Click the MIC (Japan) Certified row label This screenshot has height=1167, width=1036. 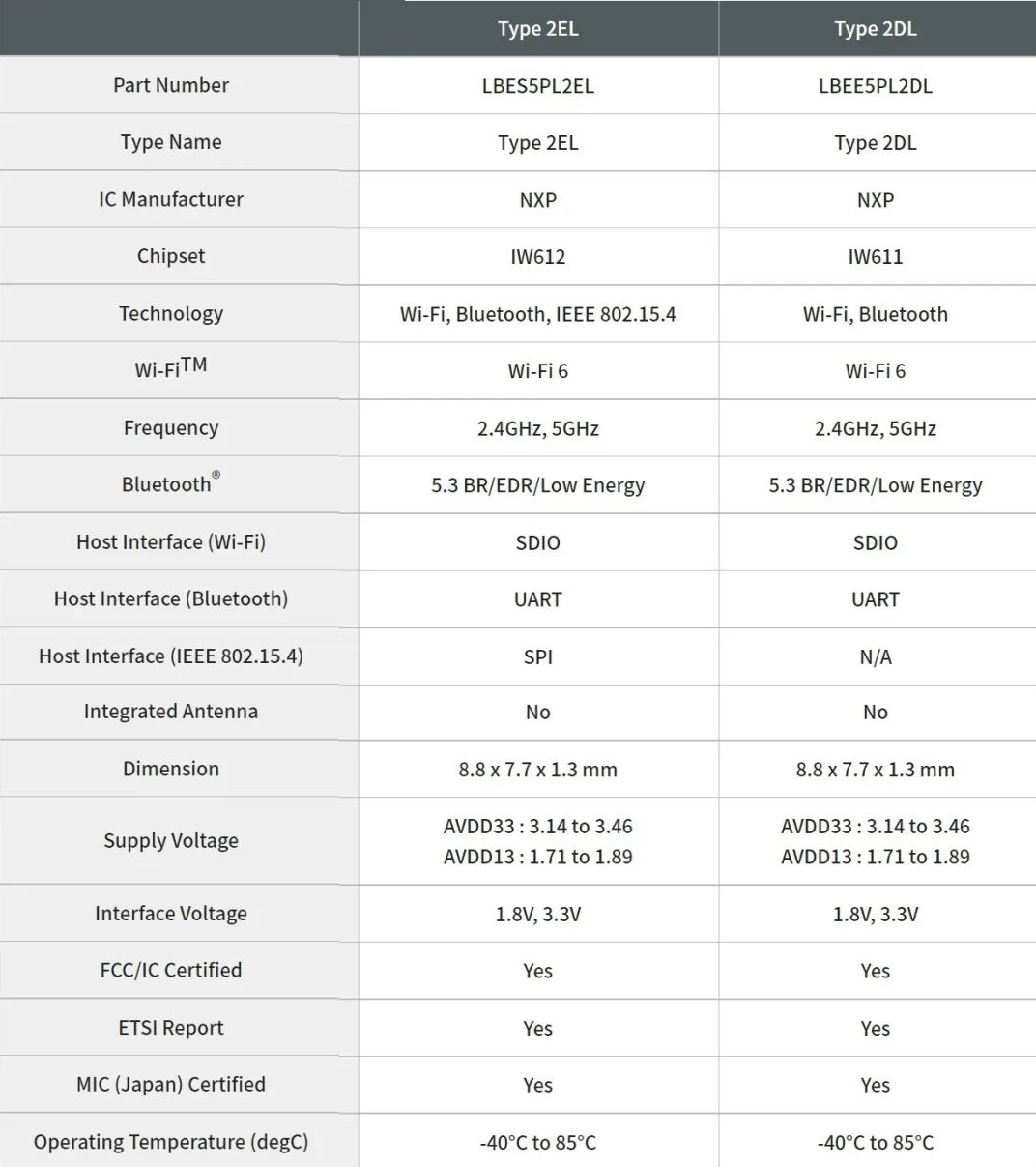point(171,1084)
